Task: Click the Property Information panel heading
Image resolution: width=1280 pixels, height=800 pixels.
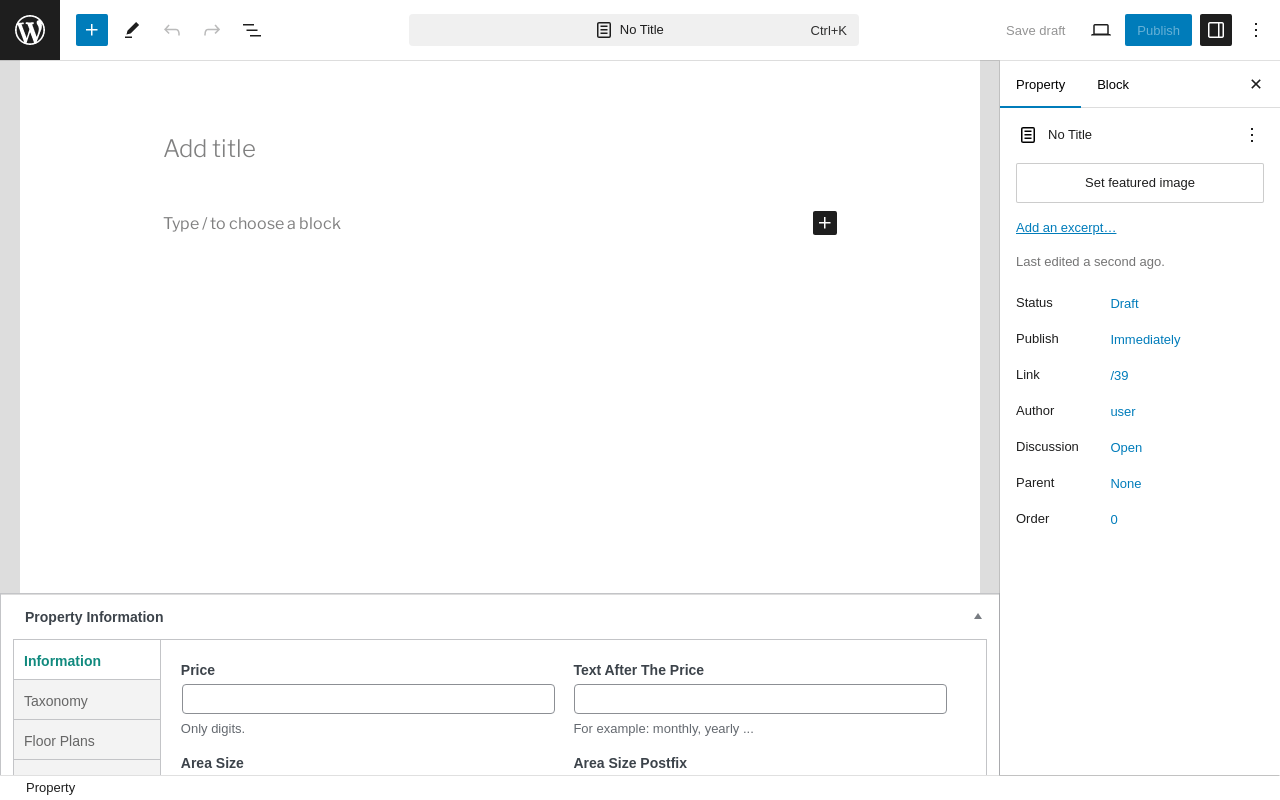Action: (94, 617)
